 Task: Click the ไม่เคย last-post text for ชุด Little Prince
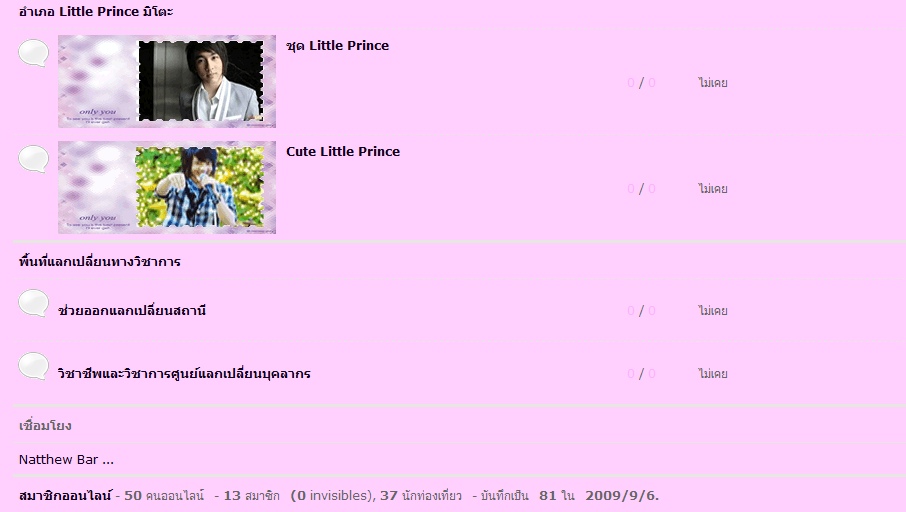712,83
